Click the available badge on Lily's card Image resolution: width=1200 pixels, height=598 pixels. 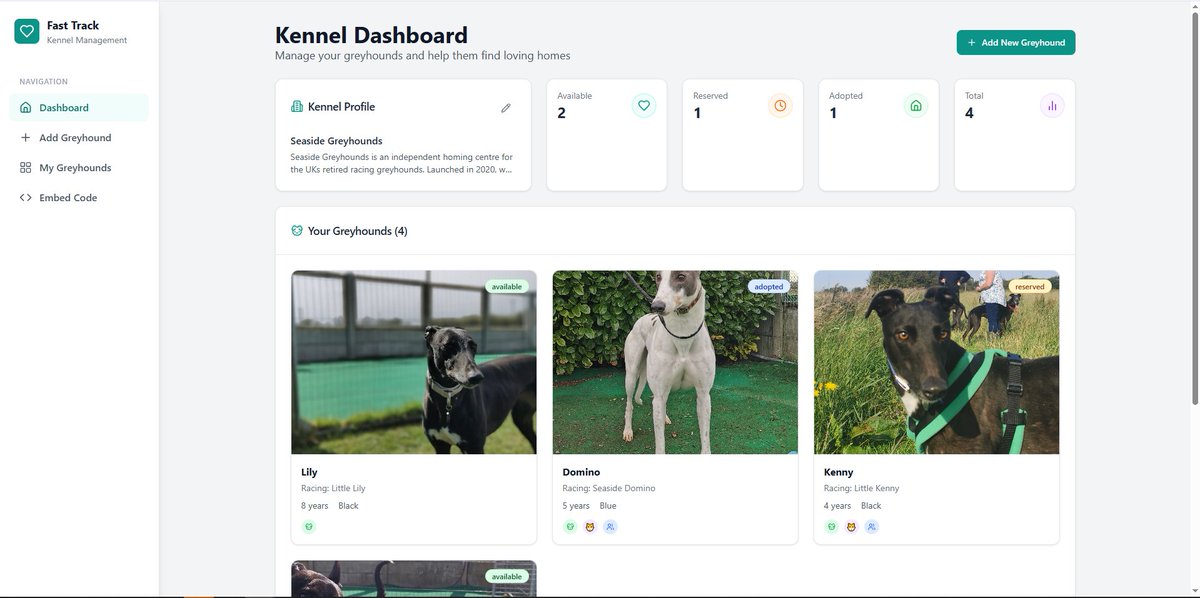pos(507,286)
